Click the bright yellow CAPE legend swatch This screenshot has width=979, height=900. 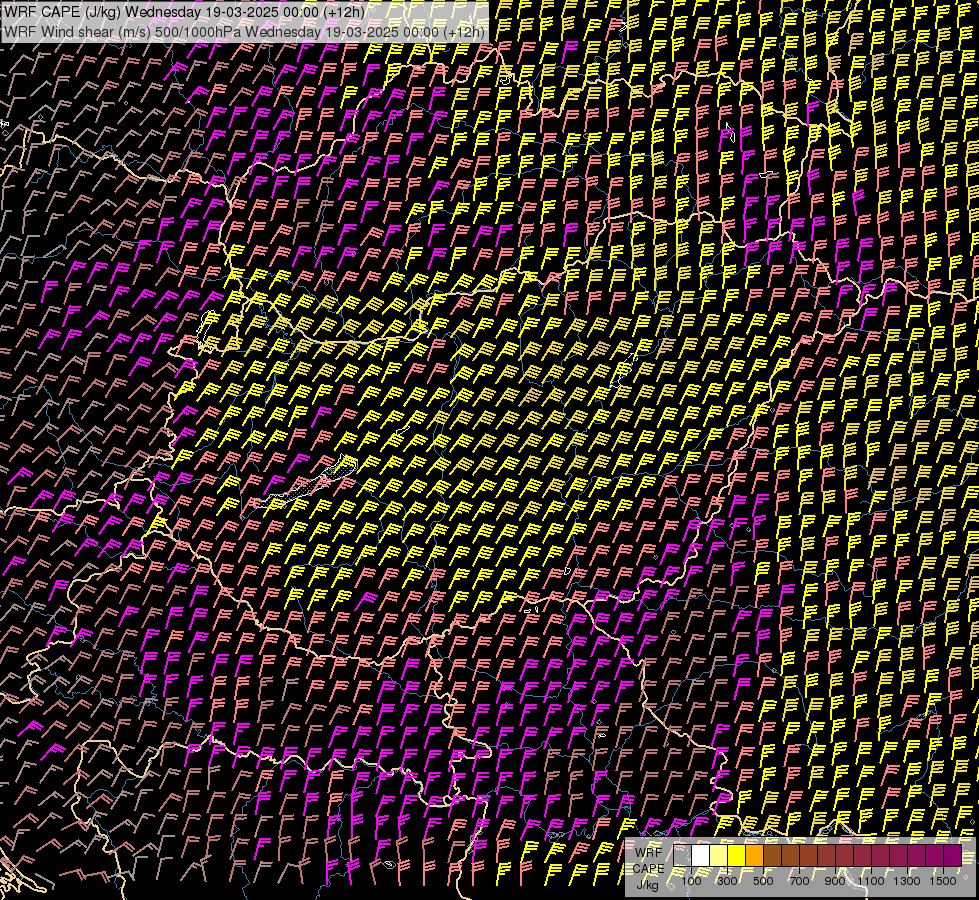737,855
